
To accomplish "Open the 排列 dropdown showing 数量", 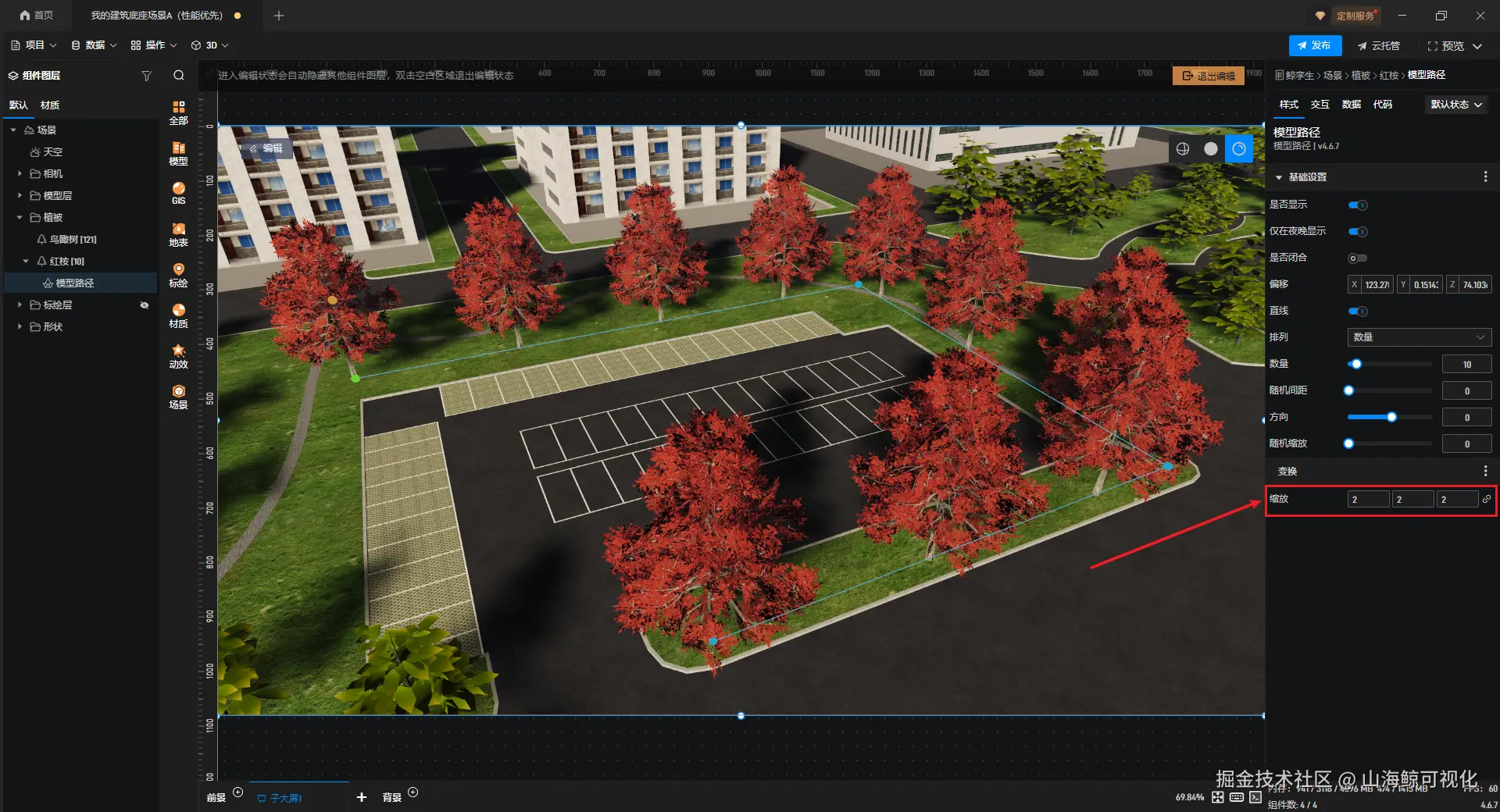I will pyautogui.click(x=1420, y=337).
